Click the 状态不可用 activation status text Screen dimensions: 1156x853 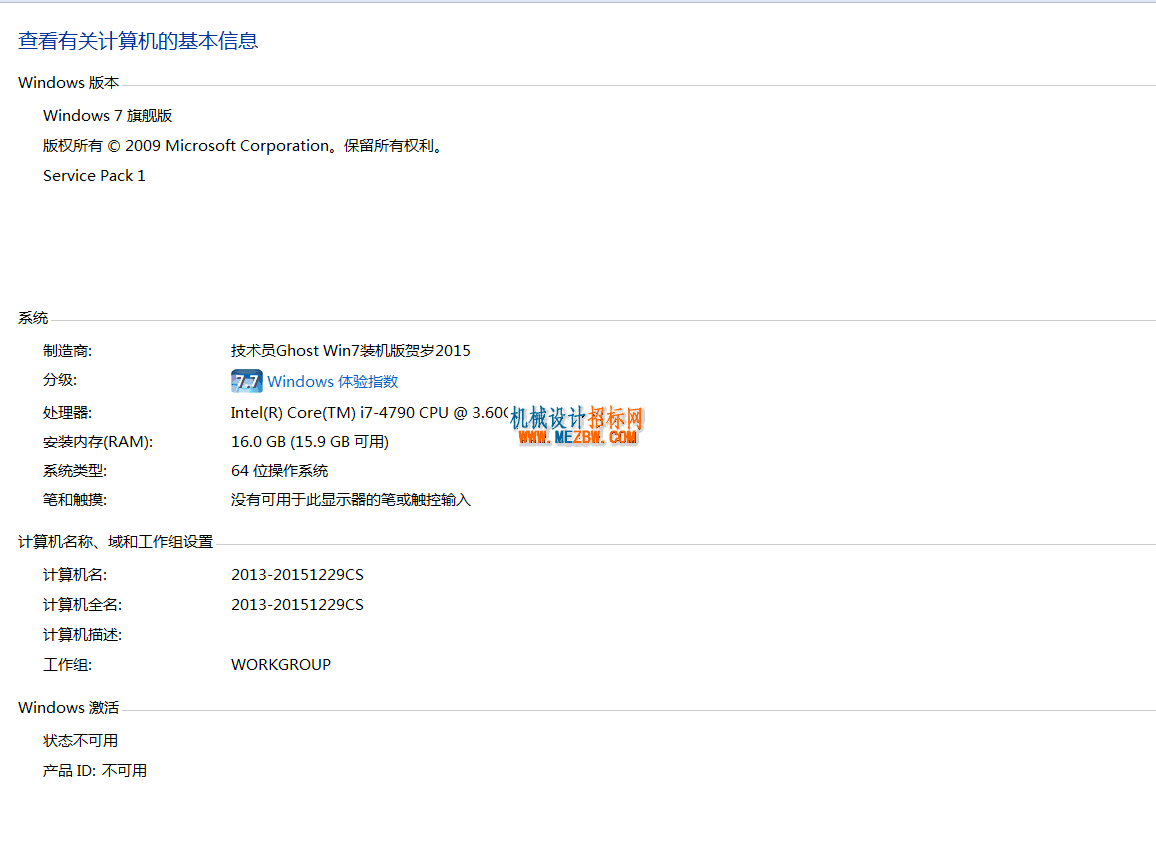coord(80,740)
